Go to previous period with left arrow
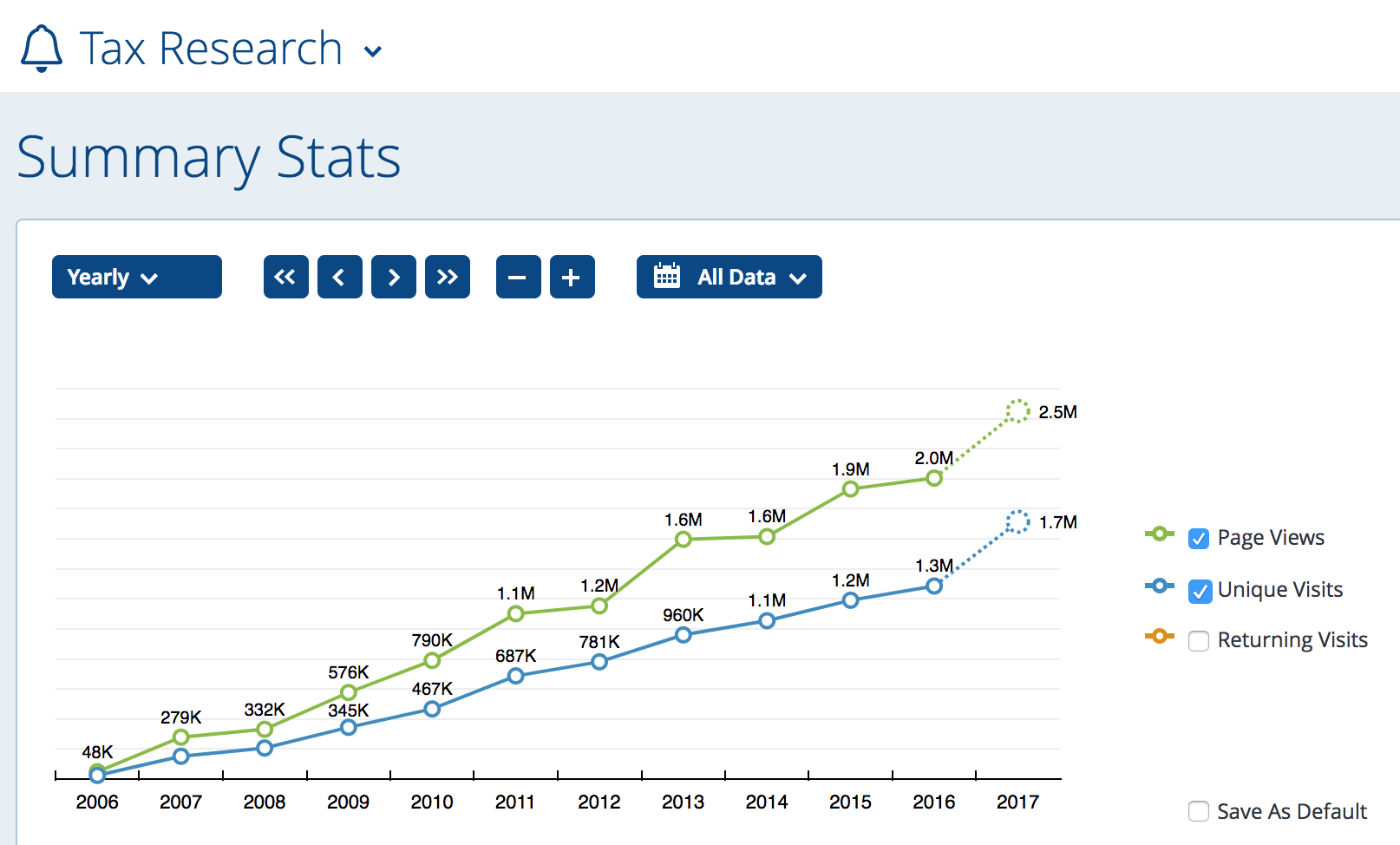Image resolution: width=1400 pixels, height=845 pixels. 339,277
